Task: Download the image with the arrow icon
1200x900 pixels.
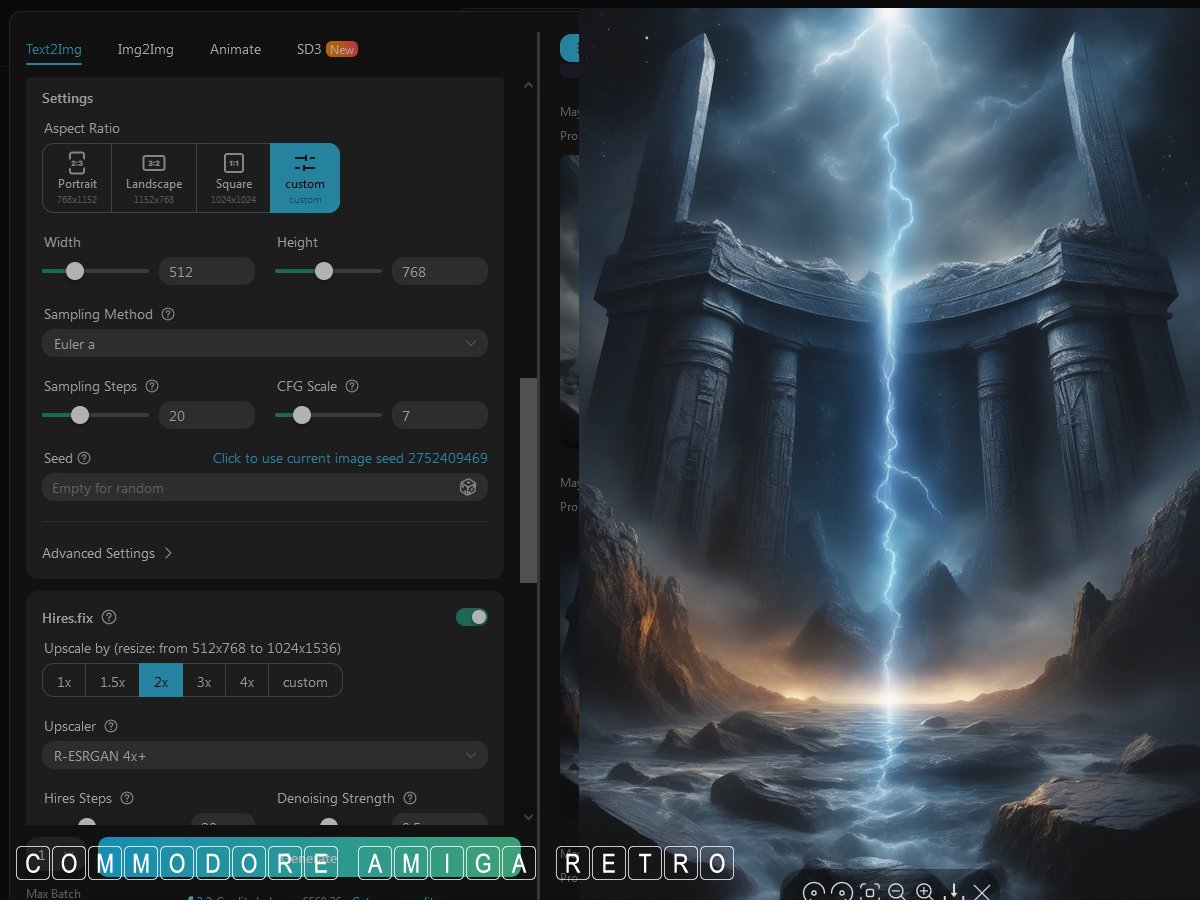Action: [x=954, y=891]
